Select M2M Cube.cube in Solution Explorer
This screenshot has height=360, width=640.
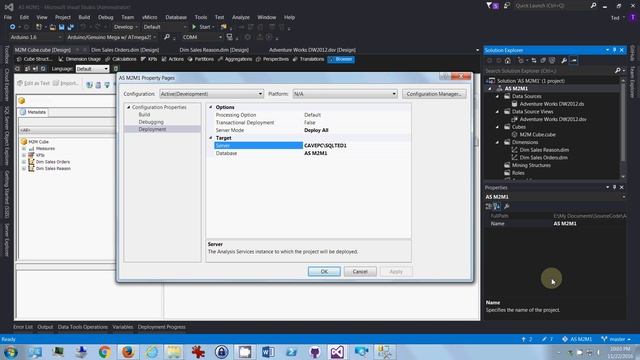pyautogui.click(x=537, y=134)
